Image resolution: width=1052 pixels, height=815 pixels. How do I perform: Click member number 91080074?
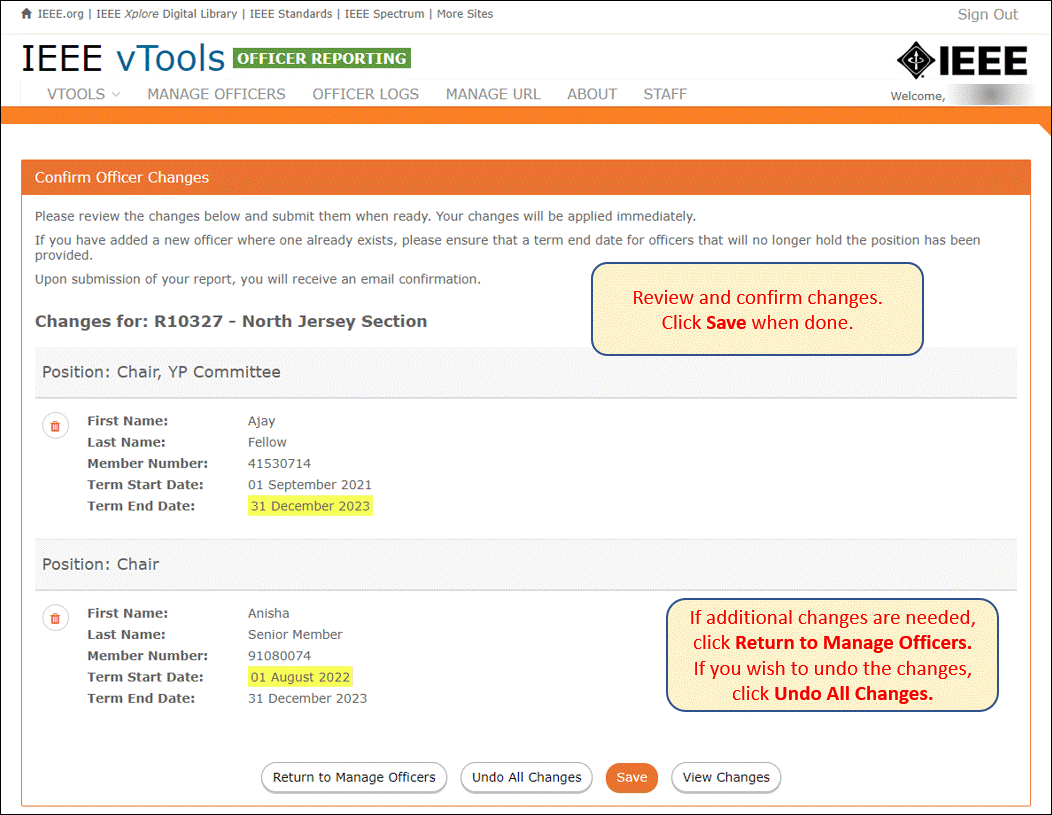click(x=279, y=656)
